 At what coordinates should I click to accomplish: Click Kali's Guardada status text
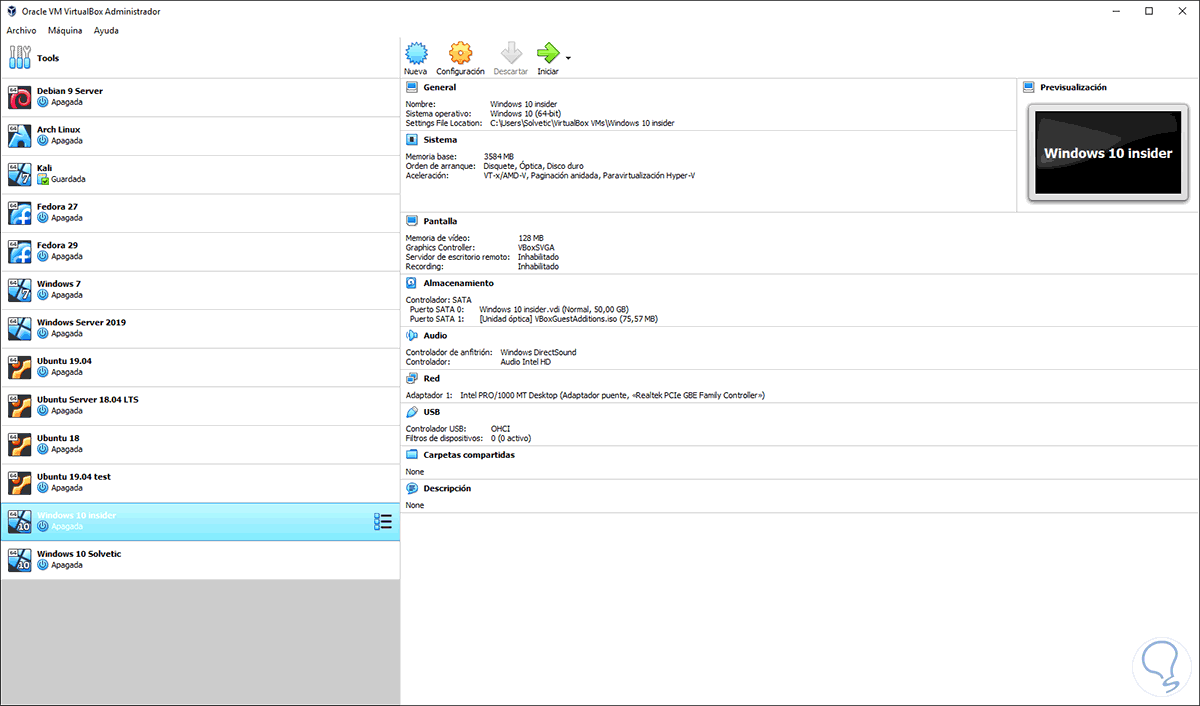pos(69,179)
